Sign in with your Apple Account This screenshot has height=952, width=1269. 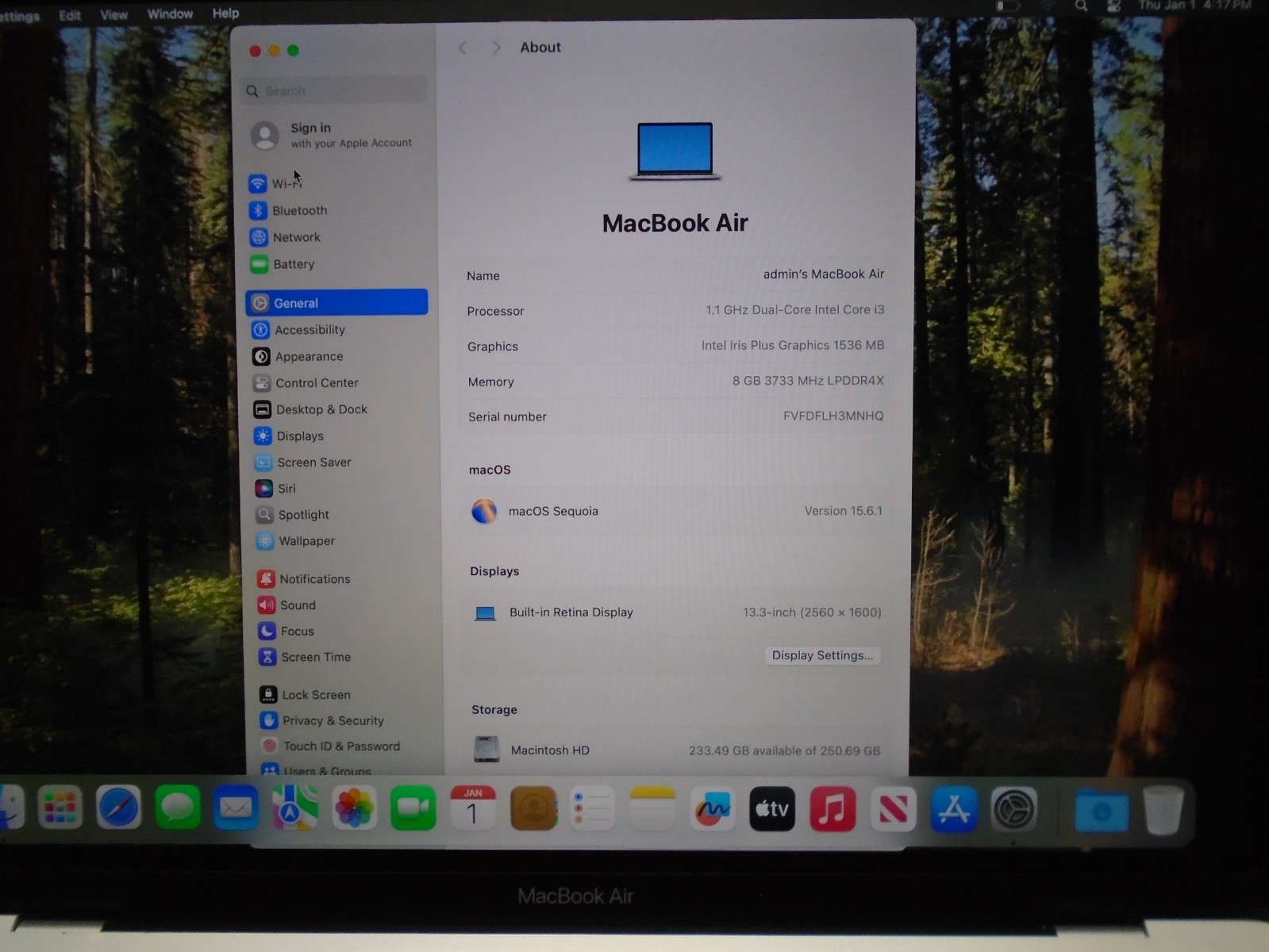coord(333,135)
